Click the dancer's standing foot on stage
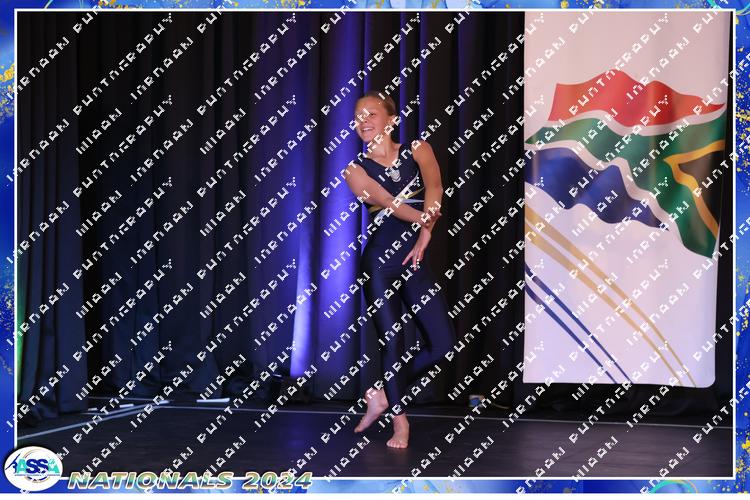This screenshot has width=750, height=500. coord(399,434)
